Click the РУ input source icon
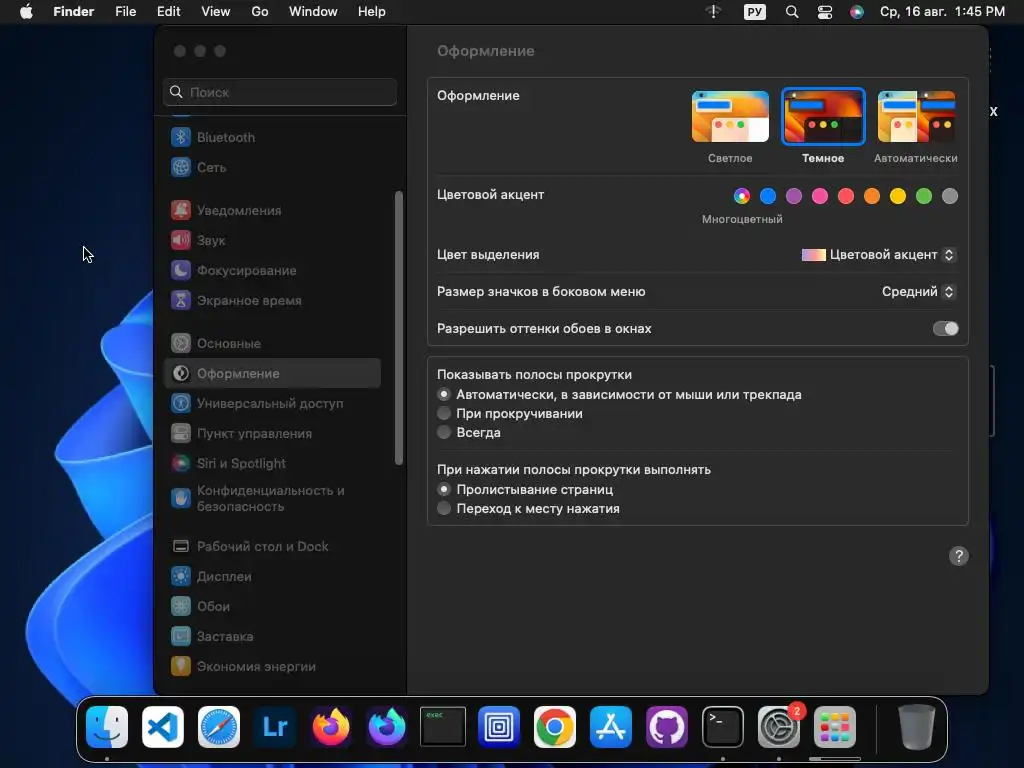This screenshot has width=1024, height=768. (754, 12)
